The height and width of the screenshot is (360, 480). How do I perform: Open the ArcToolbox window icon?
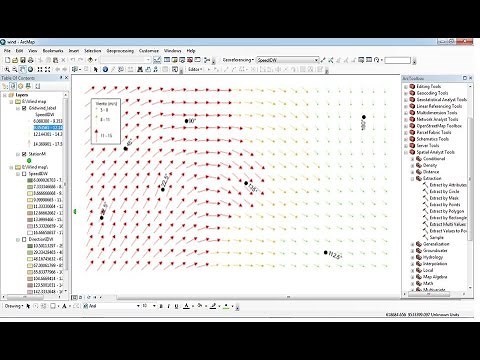190,60
